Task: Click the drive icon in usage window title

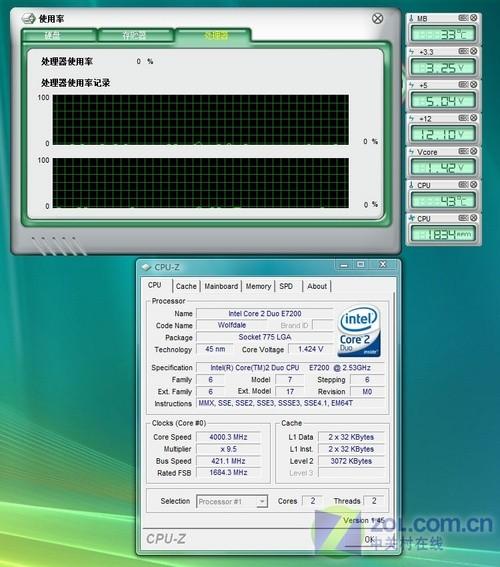Action: point(28,18)
